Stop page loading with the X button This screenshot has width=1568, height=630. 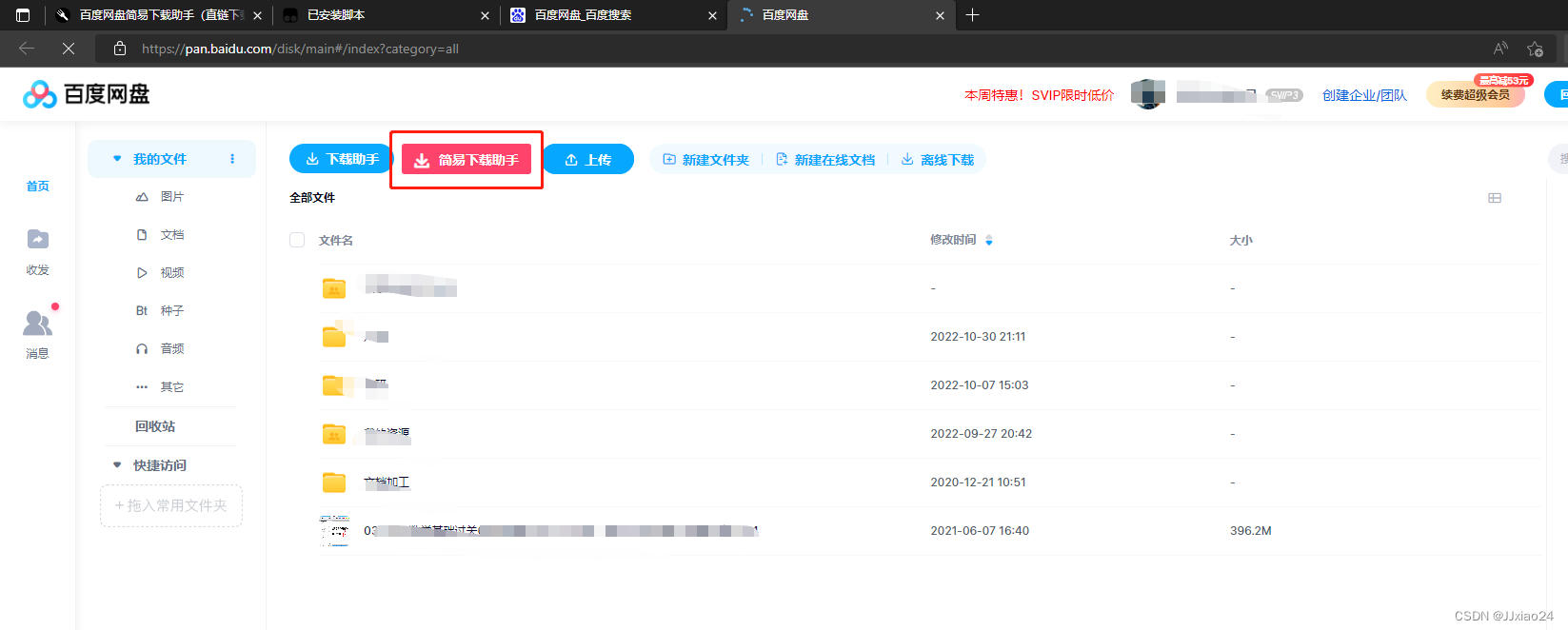tap(69, 49)
